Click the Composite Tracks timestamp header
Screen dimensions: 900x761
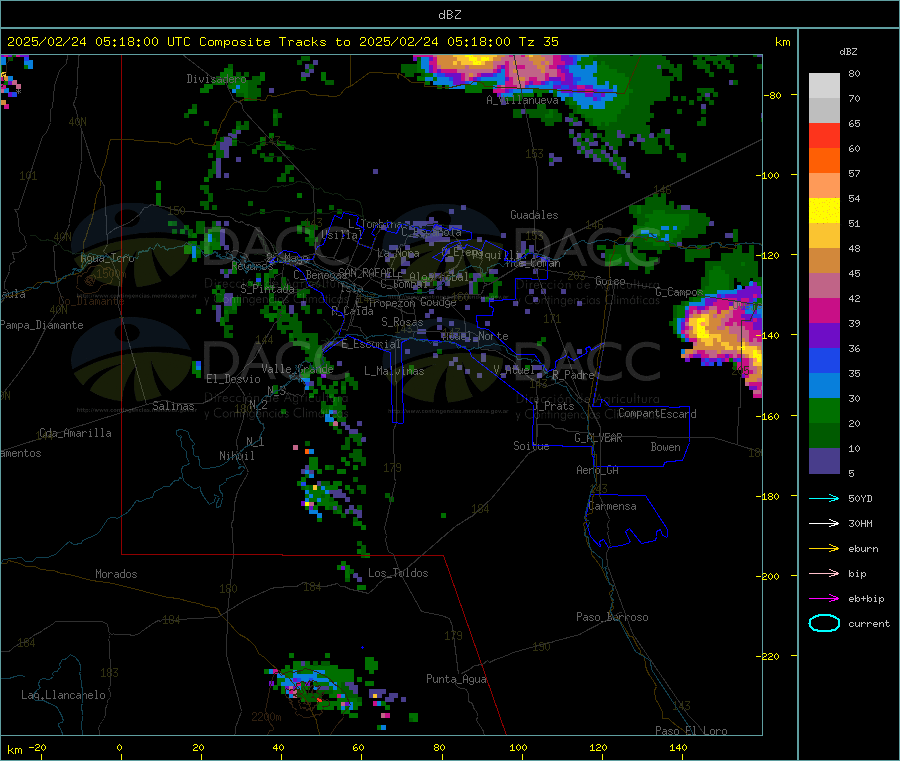point(282,42)
